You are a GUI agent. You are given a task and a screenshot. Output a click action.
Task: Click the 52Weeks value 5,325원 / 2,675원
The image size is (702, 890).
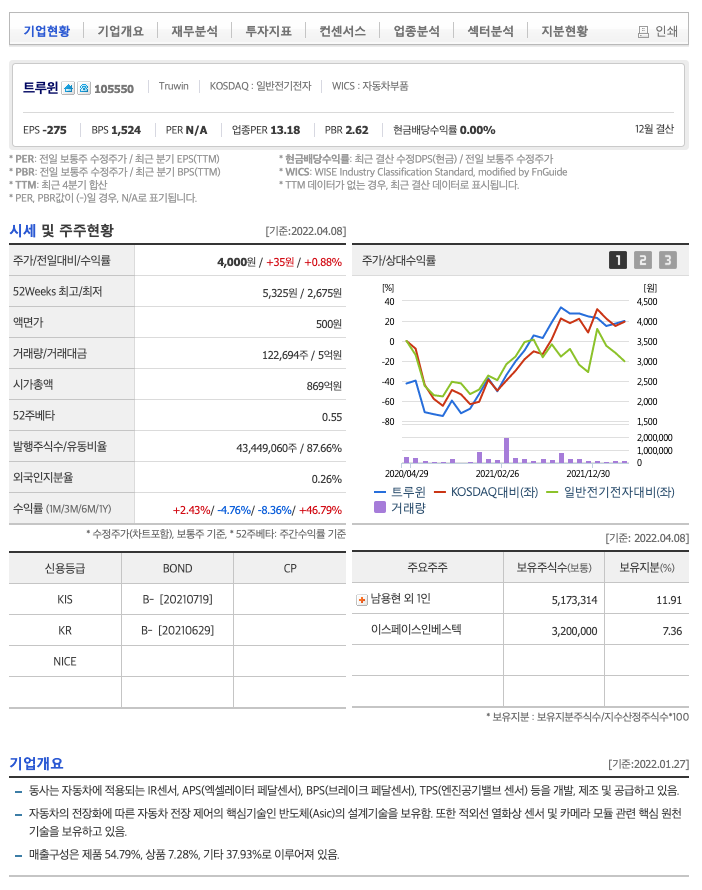point(302,293)
